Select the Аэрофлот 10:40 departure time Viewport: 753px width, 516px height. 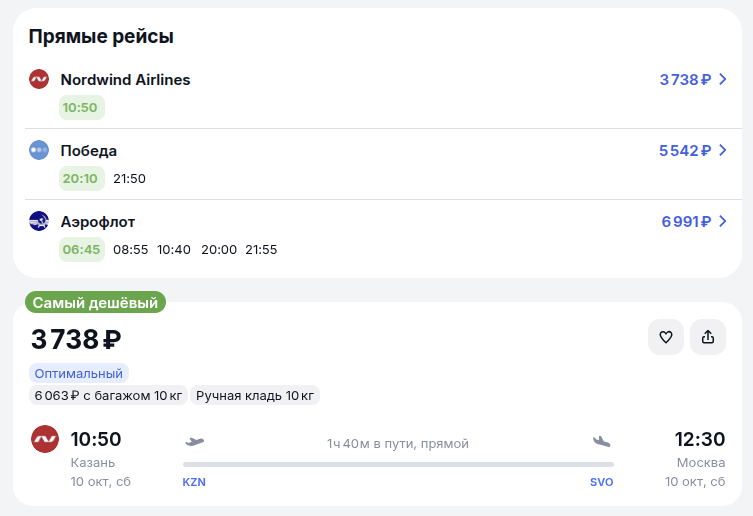coord(174,250)
